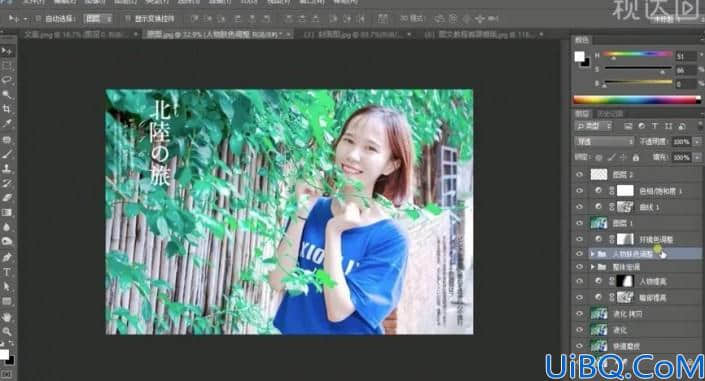The width and height of the screenshot is (705, 381).
Task: Select the Horizontal Type tool
Action: click(7, 272)
